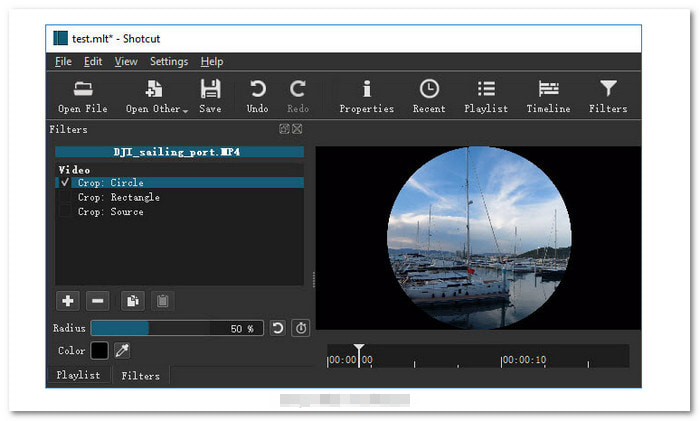Click the Video section header in filter list

pos(74,170)
